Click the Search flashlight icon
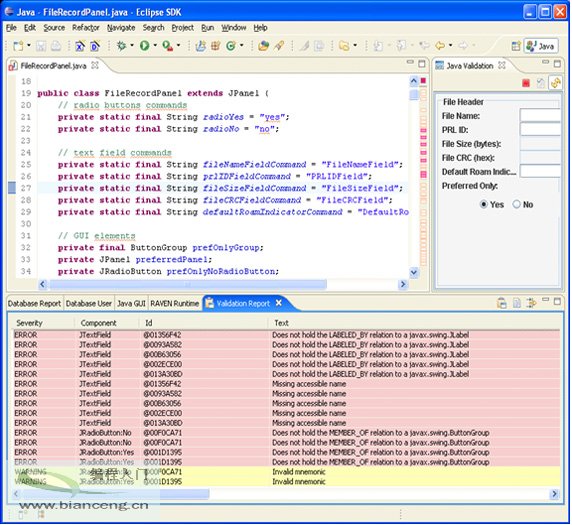572x525 pixels. pyautogui.click(x=279, y=46)
